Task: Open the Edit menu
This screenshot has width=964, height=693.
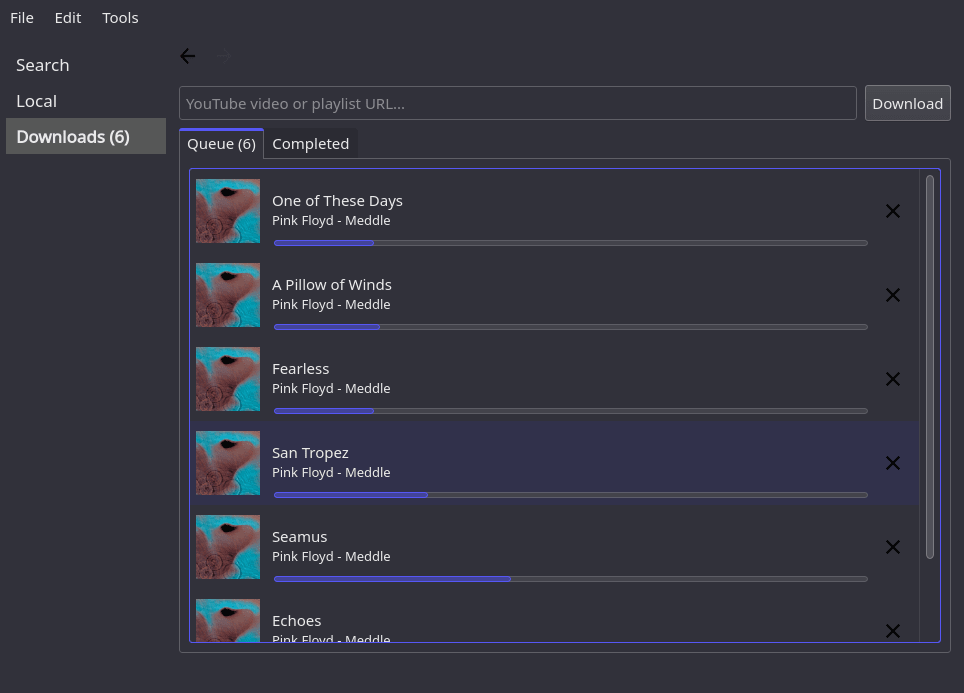Action: pos(67,17)
